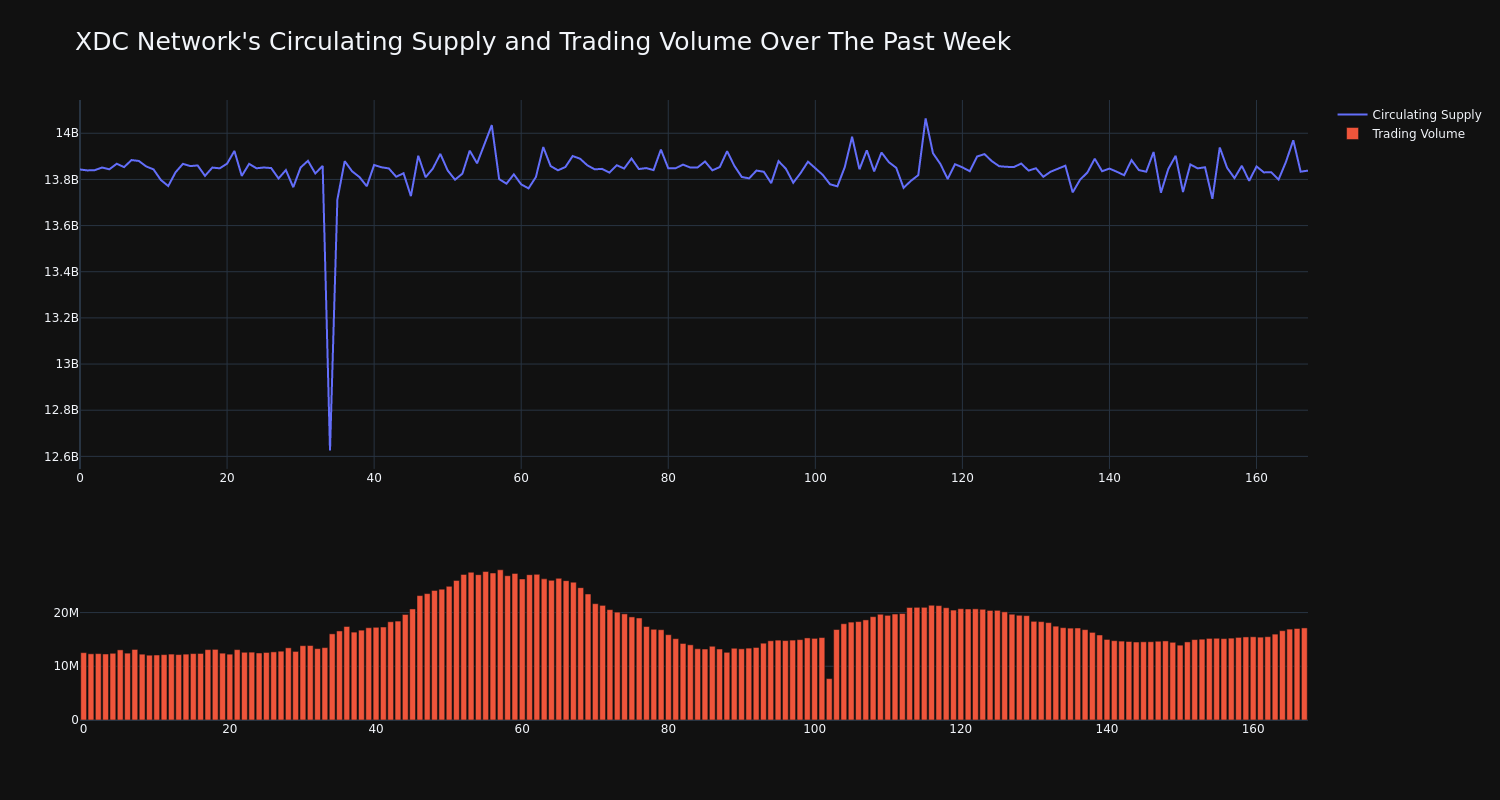Click the 10M volume axis label
Screen dimensions: 1500x800
click(66, 666)
